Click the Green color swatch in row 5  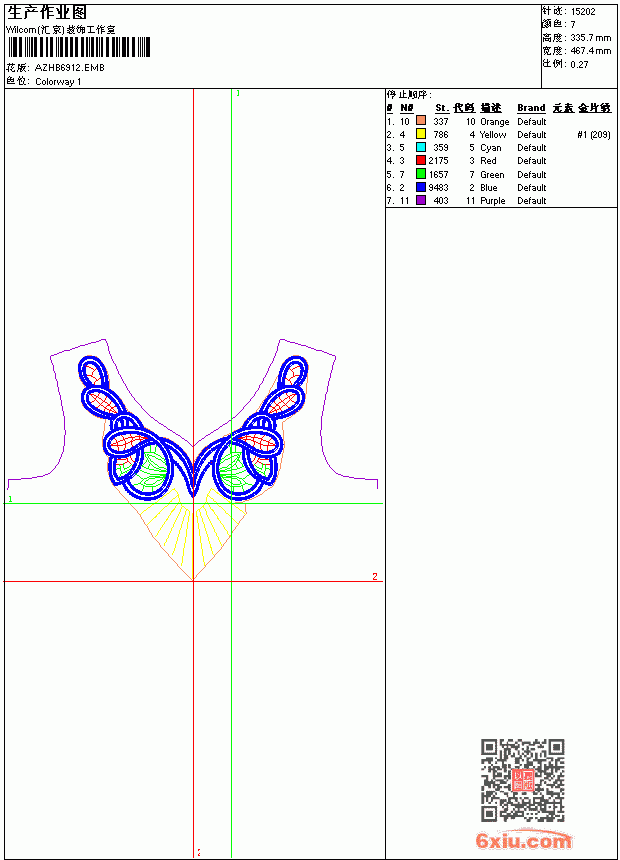coord(421,174)
